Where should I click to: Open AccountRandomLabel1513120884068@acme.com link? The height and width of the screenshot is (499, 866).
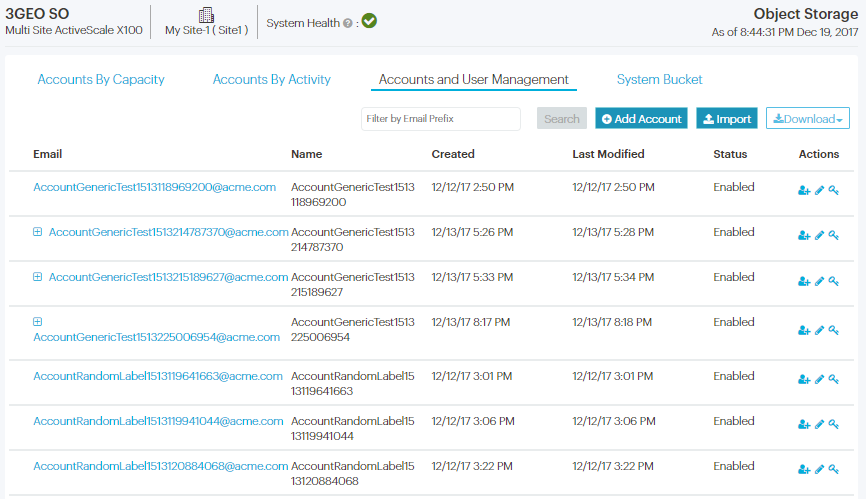pos(161,466)
